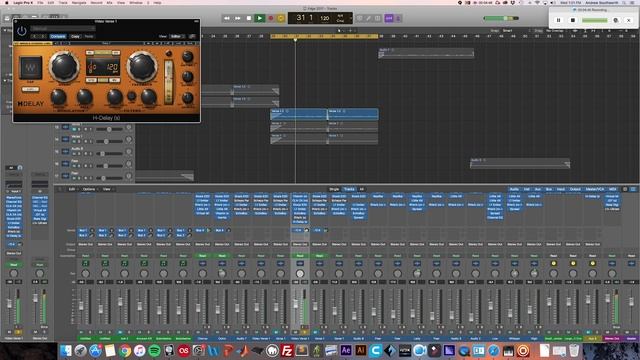The height and width of the screenshot is (360, 640).
Task: Click Paste in the plugin header
Action: [89, 36]
